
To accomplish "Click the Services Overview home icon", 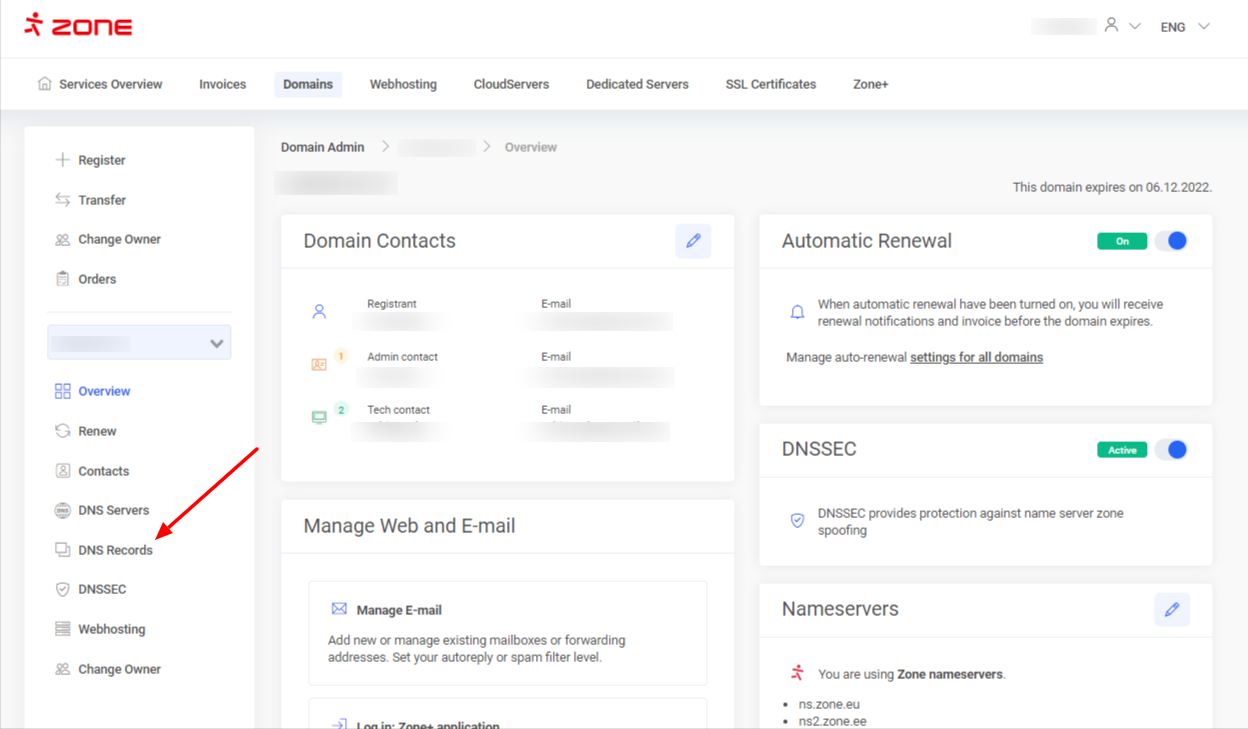I will (44, 84).
